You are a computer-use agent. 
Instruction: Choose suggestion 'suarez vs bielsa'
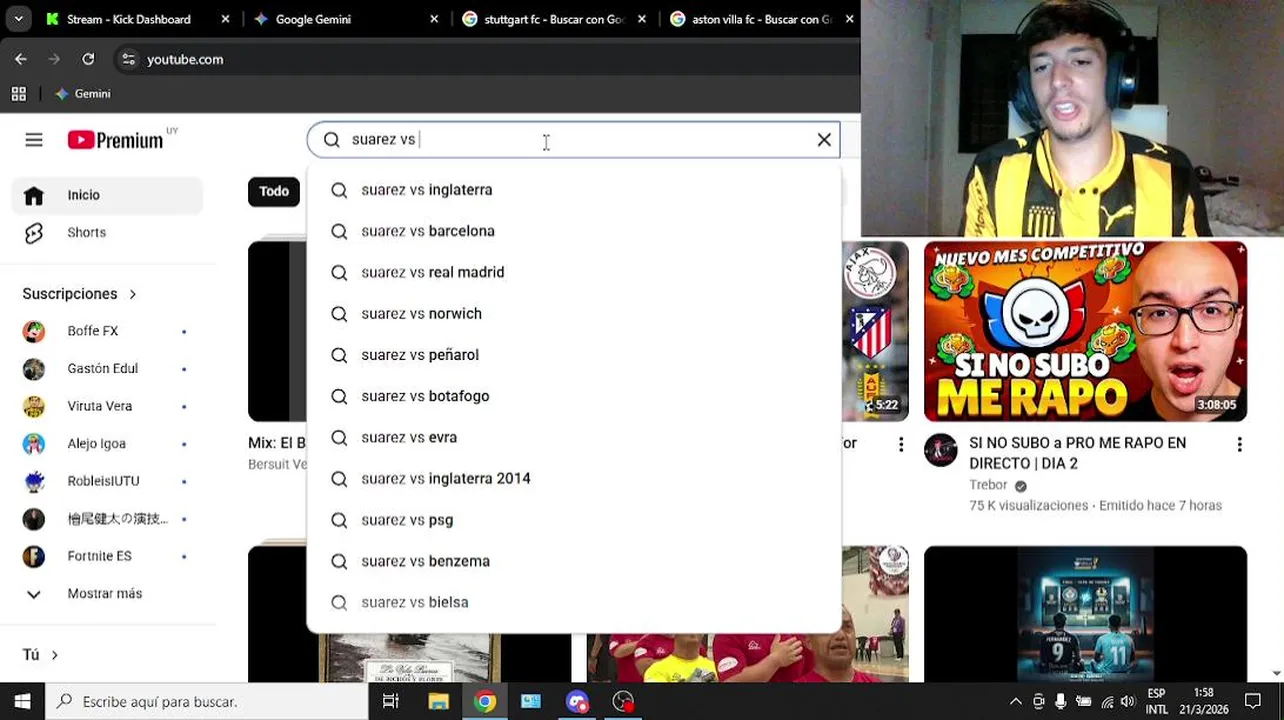[573, 603]
